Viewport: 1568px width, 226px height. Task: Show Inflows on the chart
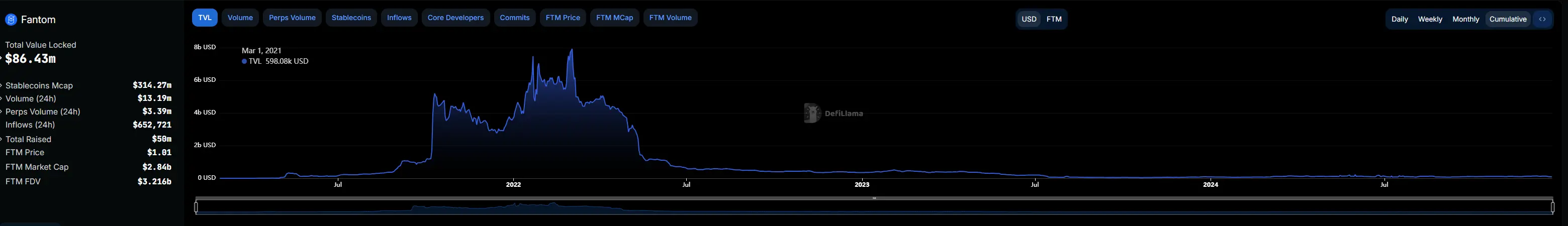(x=399, y=18)
